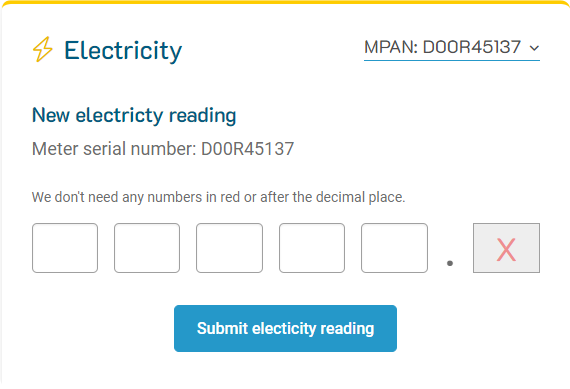
Task: Click the D00R45137 value in the serial number line
Action: click(248, 149)
